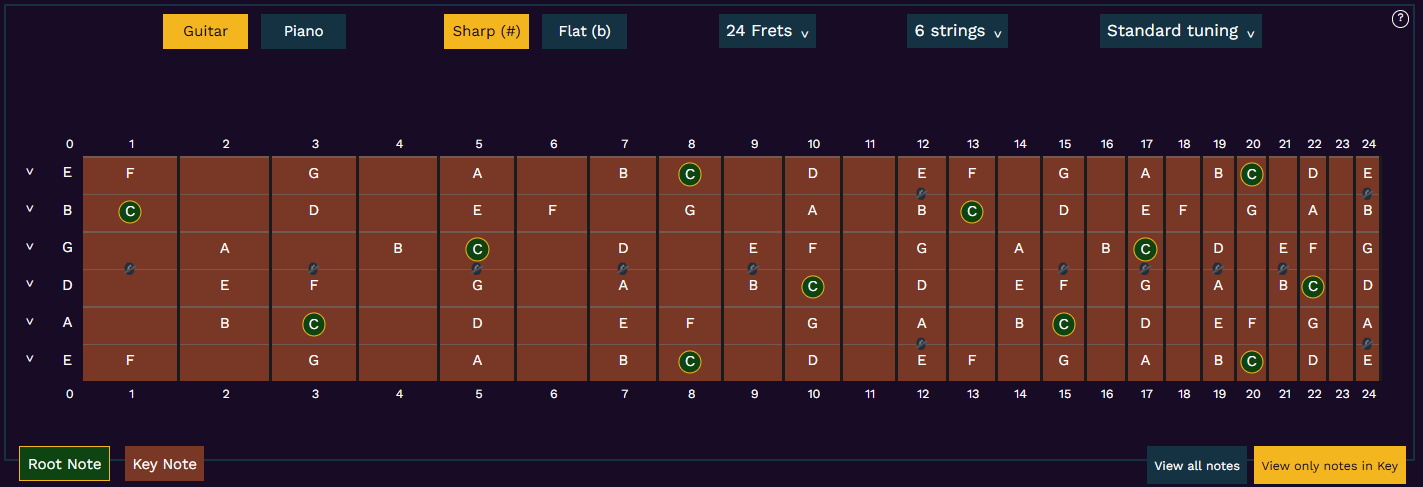Click View all notes button
Viewport: 1423px width, 487px height.
pos(1197,465)
